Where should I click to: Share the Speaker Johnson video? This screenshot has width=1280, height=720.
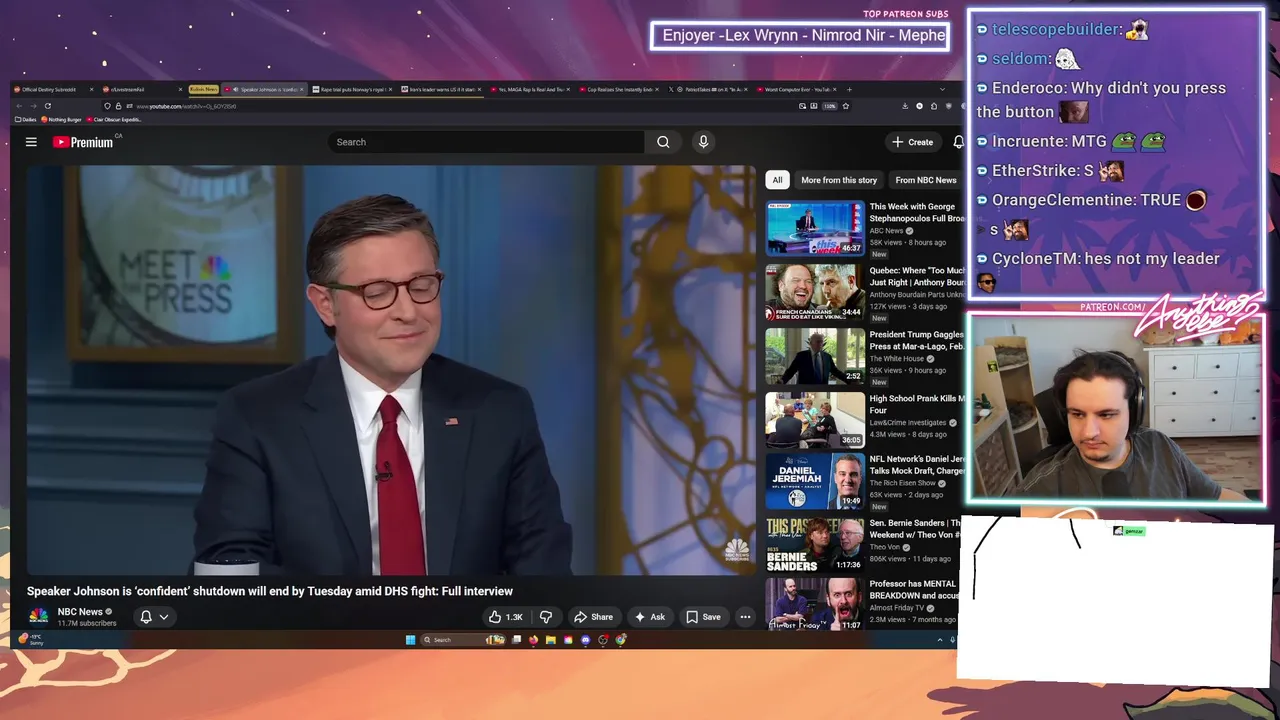click(x=593, y=617)
